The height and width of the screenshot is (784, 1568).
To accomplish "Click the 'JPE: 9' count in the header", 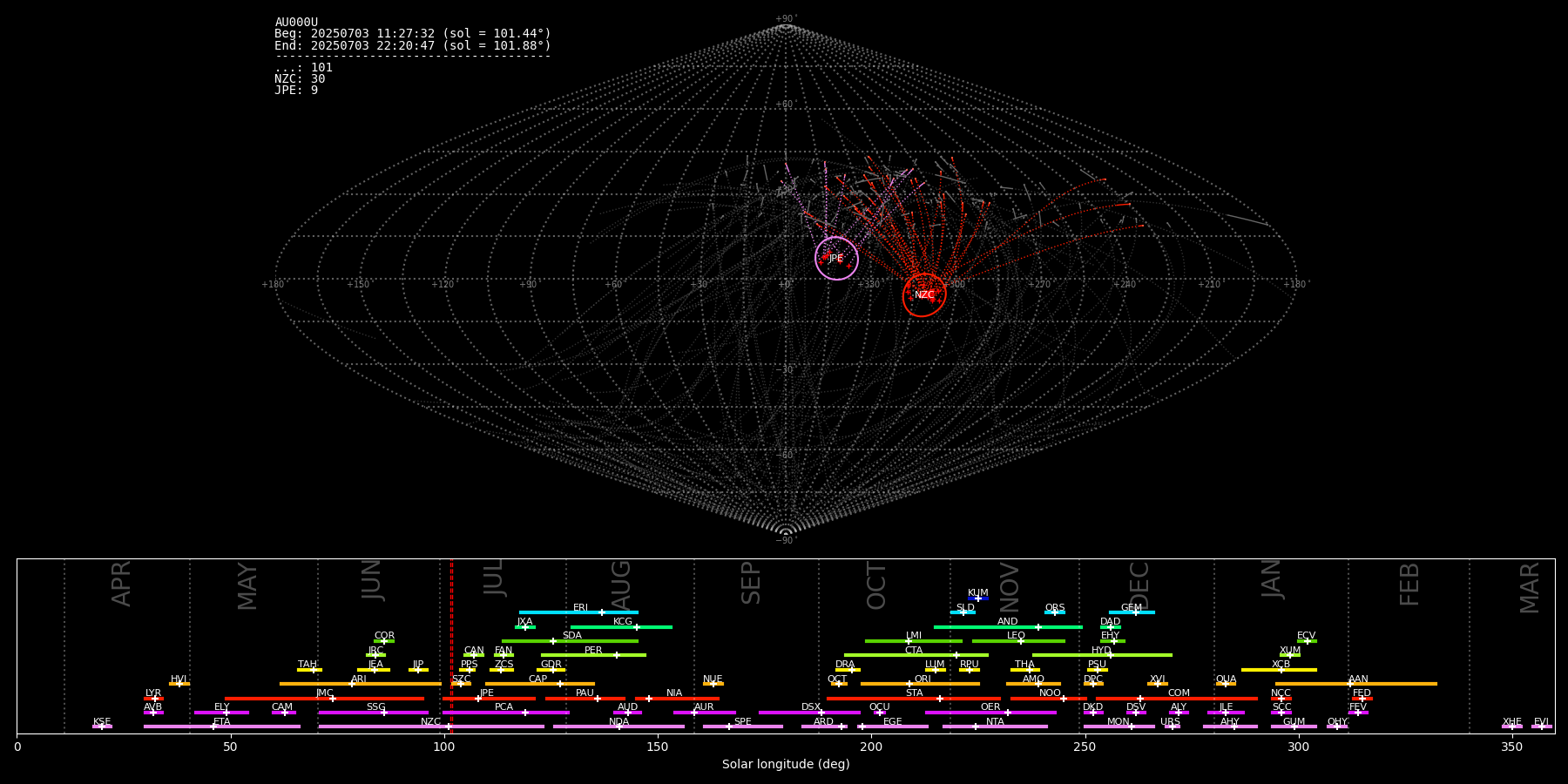I will point(296,90).
